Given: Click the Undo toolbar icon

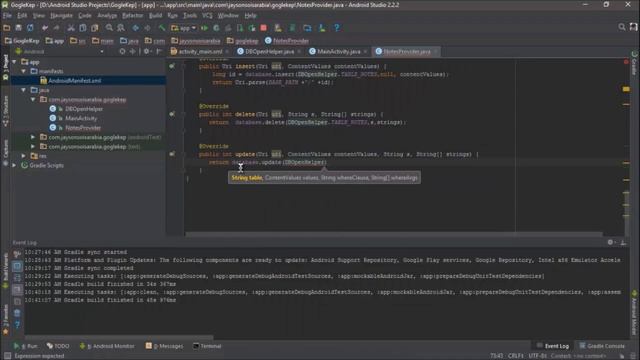Looking at the screenshot, I should (45, 28).
